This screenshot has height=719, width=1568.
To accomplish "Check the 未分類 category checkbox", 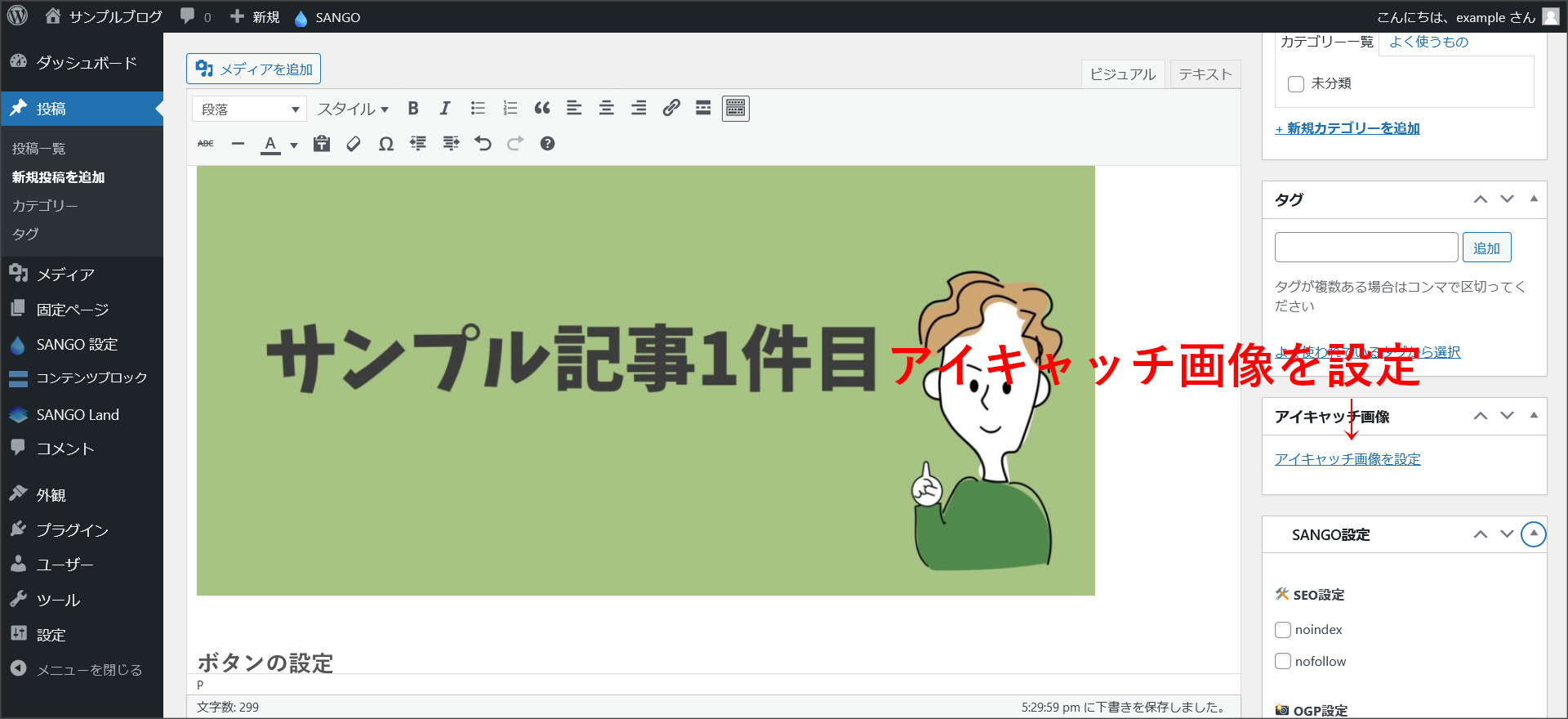I will (1295, 84).
